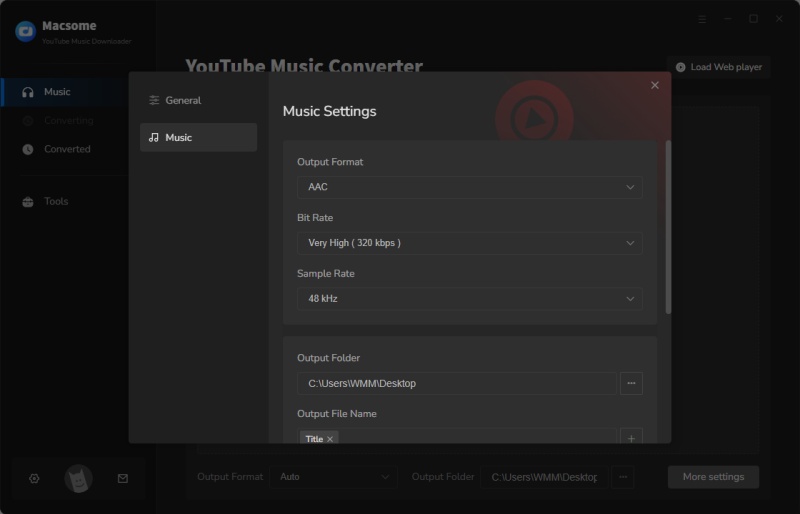Open the Sample Rate 48 kHz dropdown
The height and width of the screenshot is (514, 800).
(x=469, y=299)
